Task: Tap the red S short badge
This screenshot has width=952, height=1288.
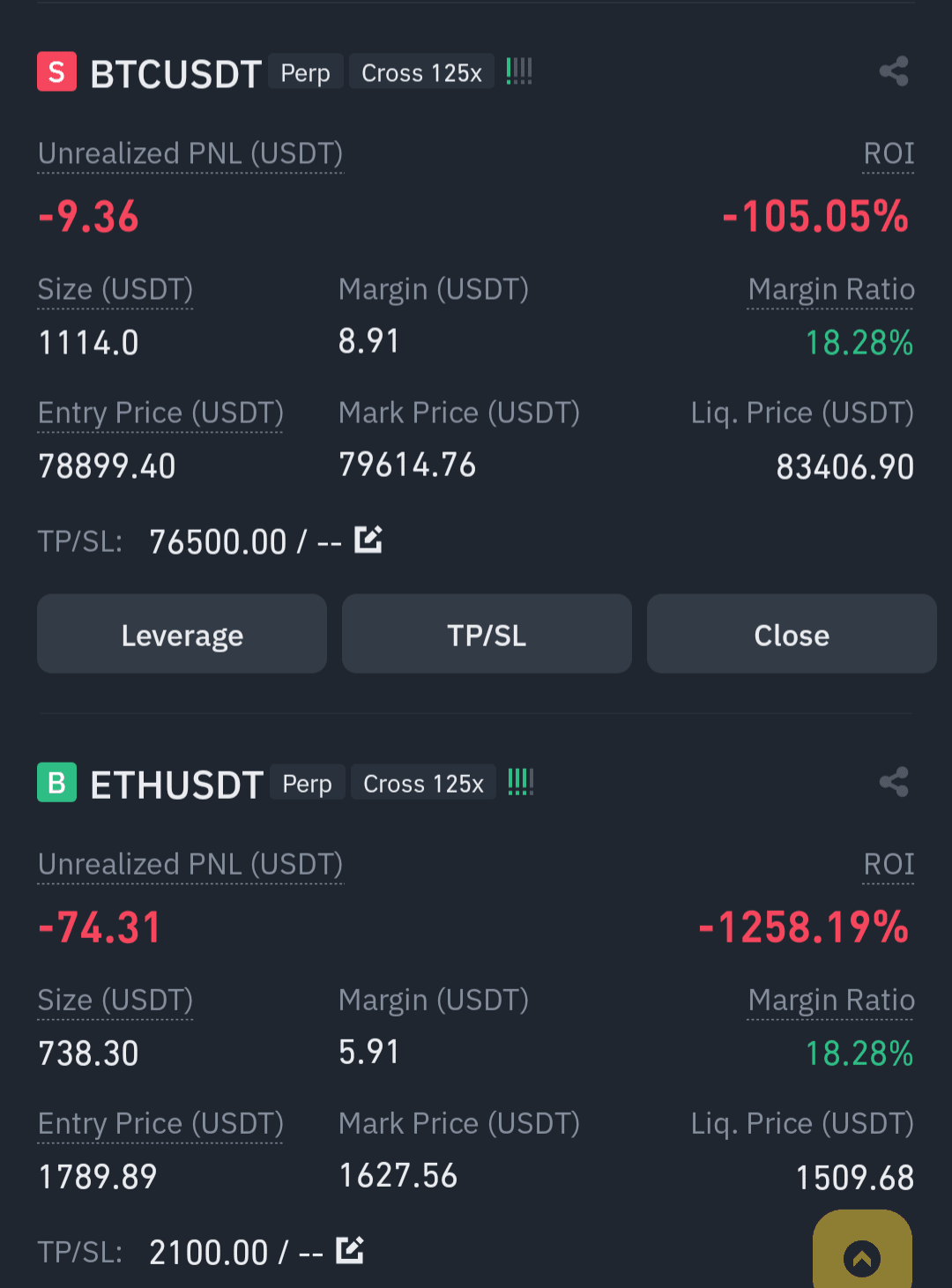Action: [56, 71]
